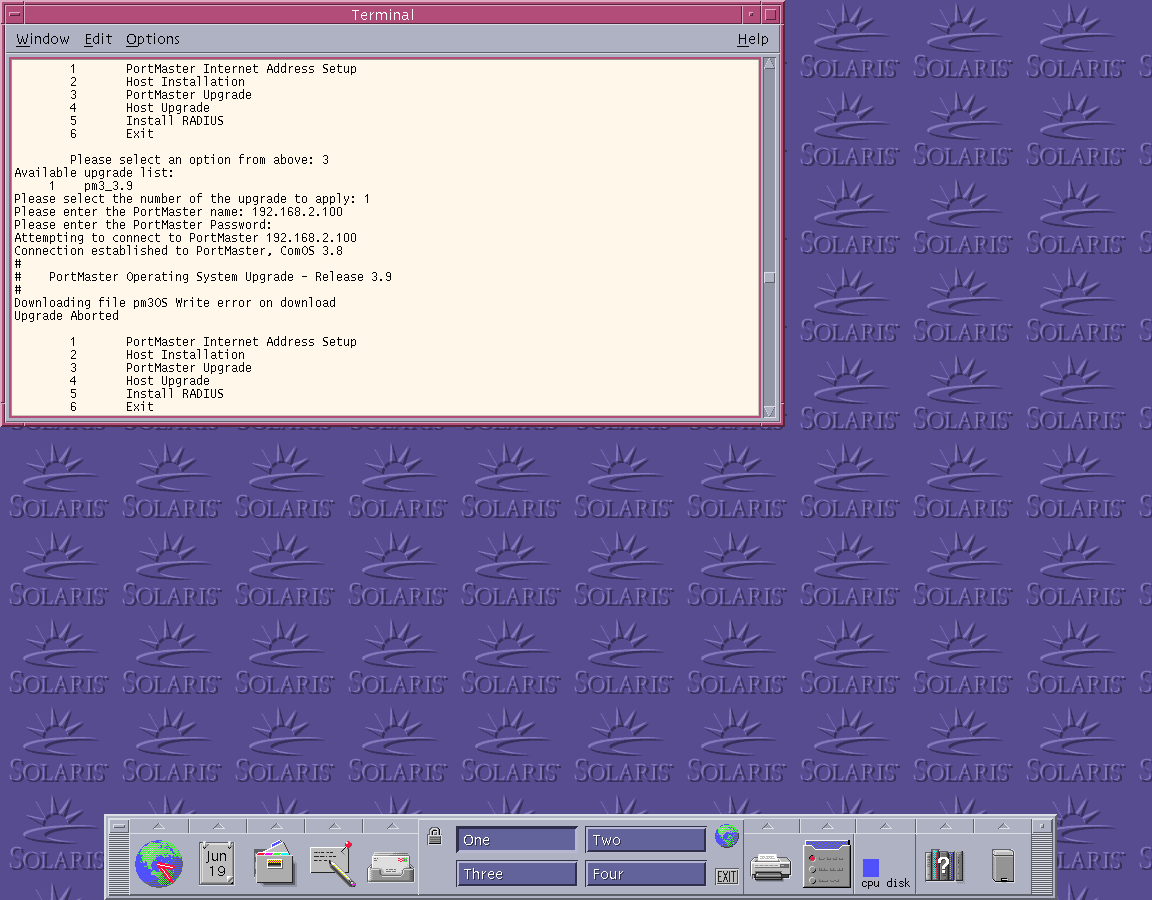Launch the File Manager drawer icon
This screenshot has height=900, width=1152.
[274, 863]
